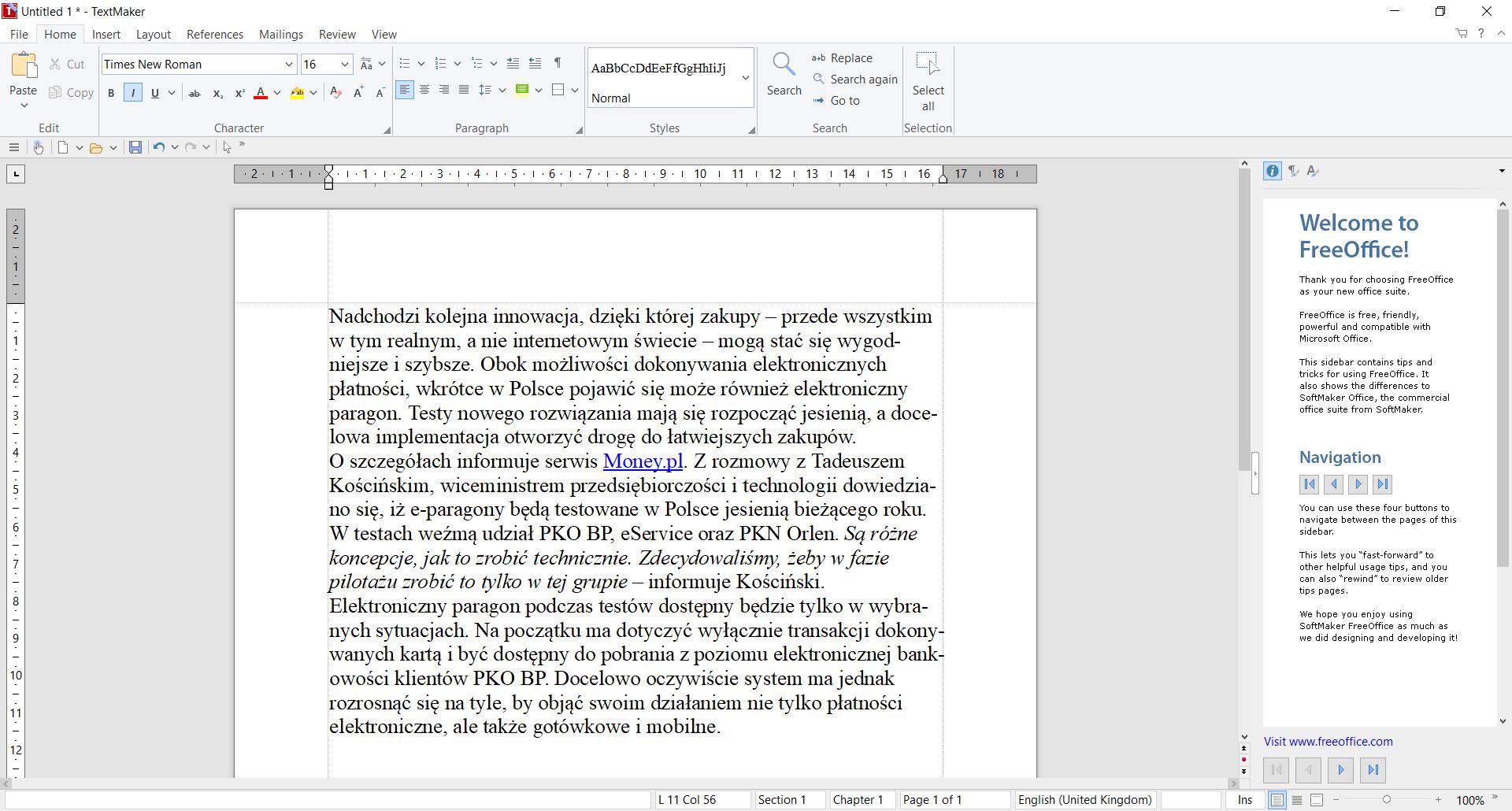The width and height of the screenshot is (1512, 811).
Task: Click the Save icon in the toolbar
Action: click(135, 147)
